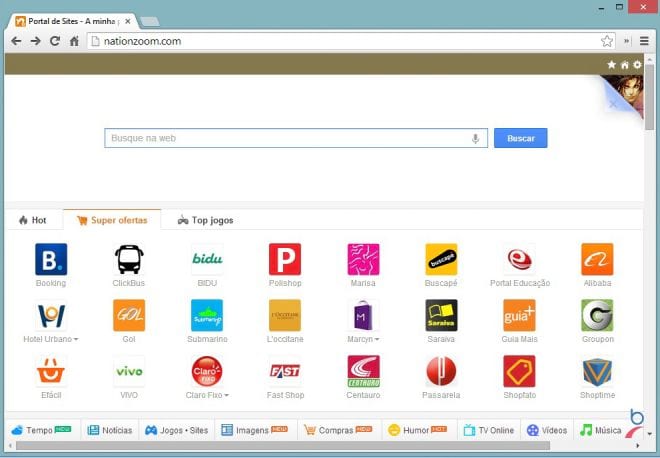
Task: Select the Super ofertas tab
Action: pyautogui.click(x=112, y=220)
